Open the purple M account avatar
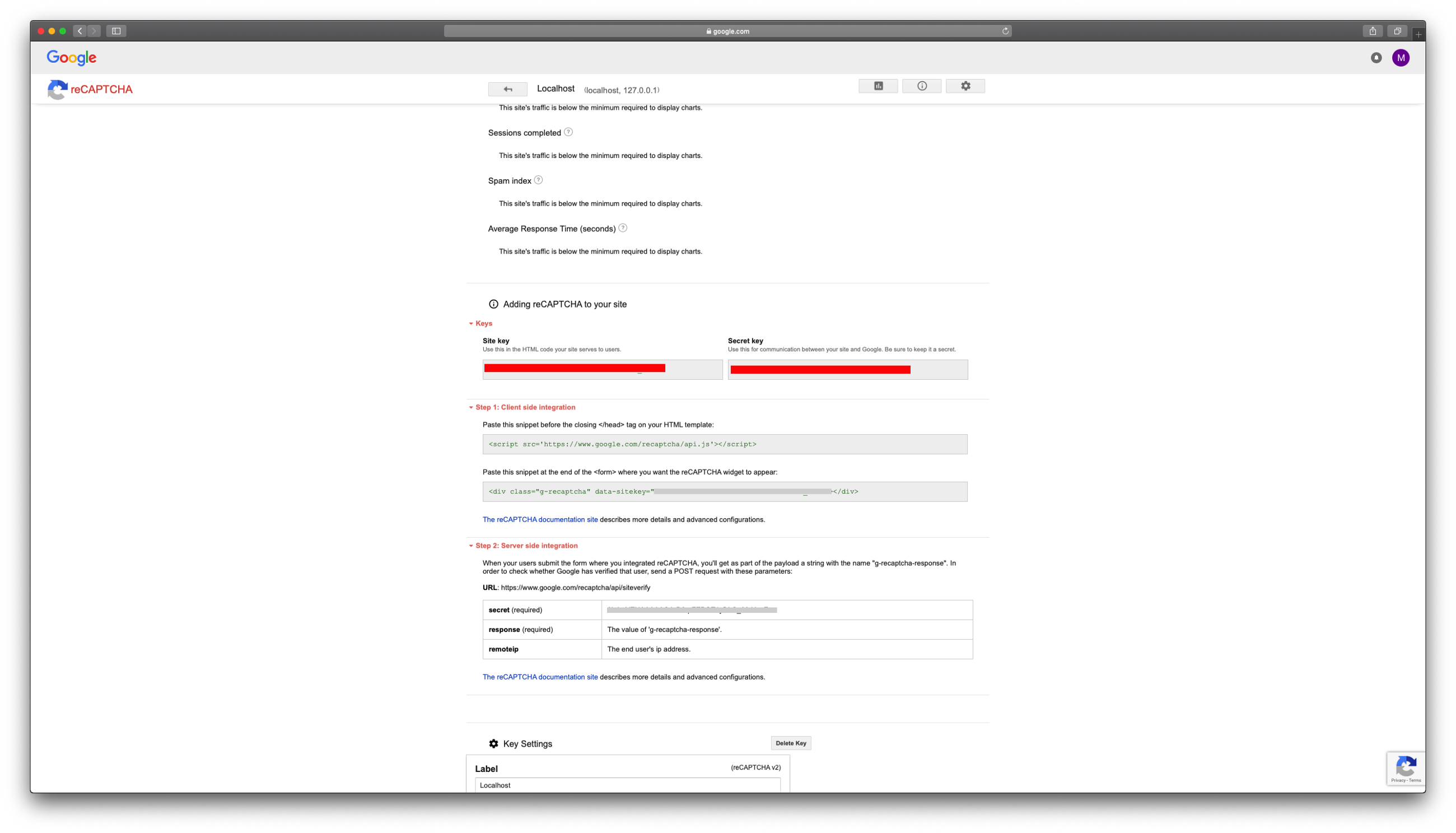Image resolution: width=1456 pixels, height=833 pixels. 1401,58
